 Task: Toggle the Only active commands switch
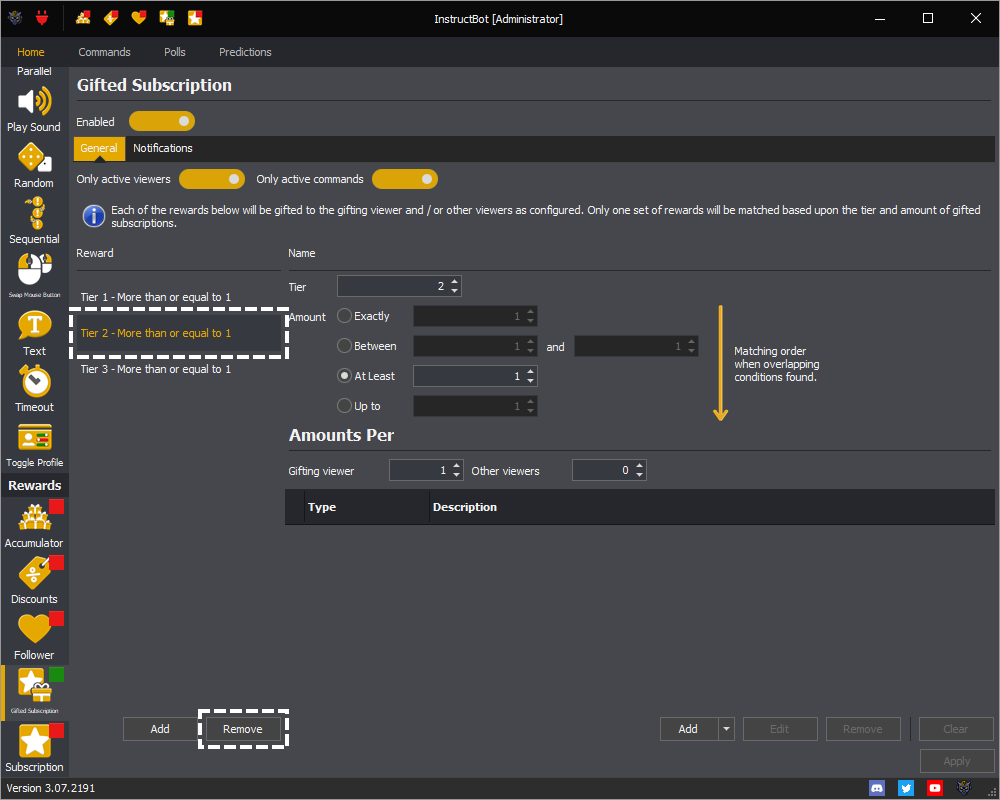[x=405, y=179]
